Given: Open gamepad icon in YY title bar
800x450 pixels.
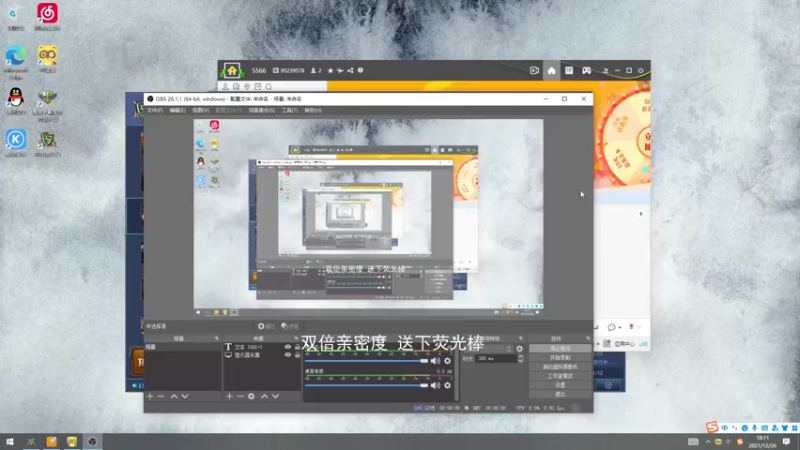Looking at the screenshot, I should coord(586,70).
